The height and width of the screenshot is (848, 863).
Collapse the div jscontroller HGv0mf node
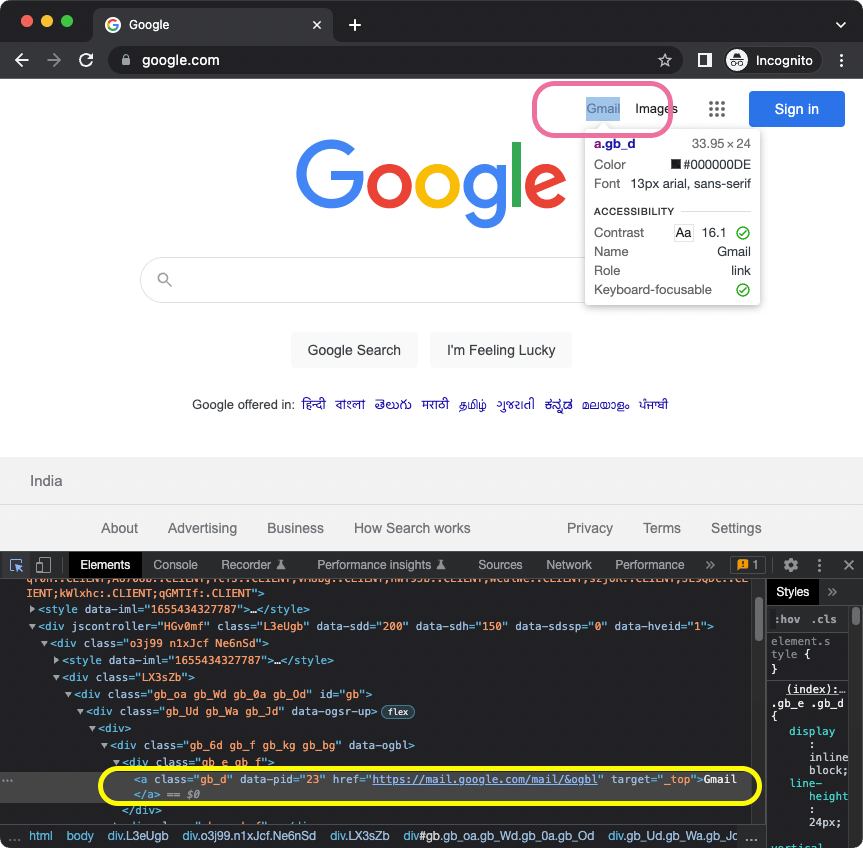tap(32, 626)
